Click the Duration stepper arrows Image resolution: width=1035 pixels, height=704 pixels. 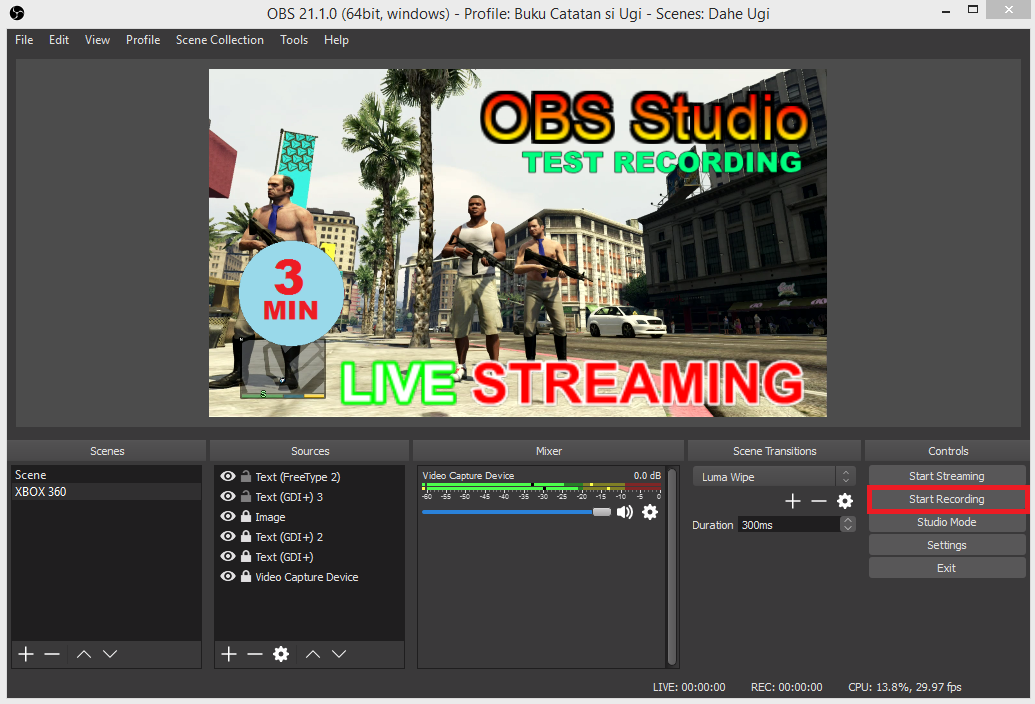point(848,524)
